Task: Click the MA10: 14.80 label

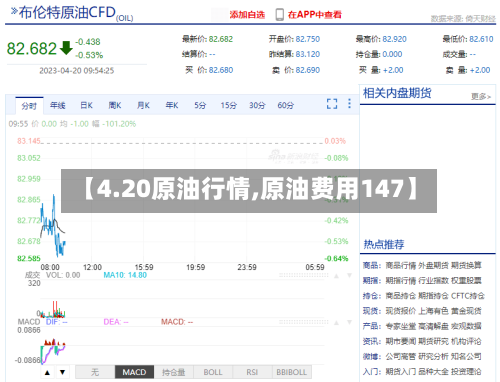Action: pos(125,275)
